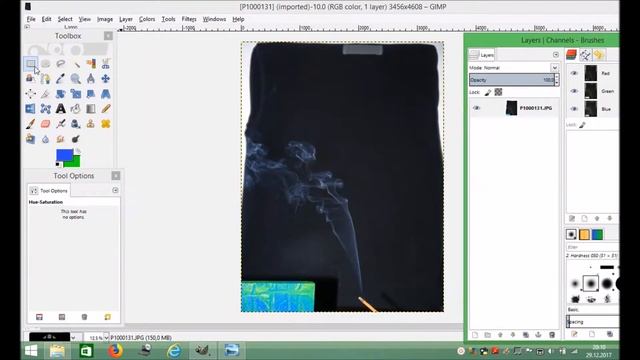Select the Blur/Sharpen droplet tool

point(46,139)
